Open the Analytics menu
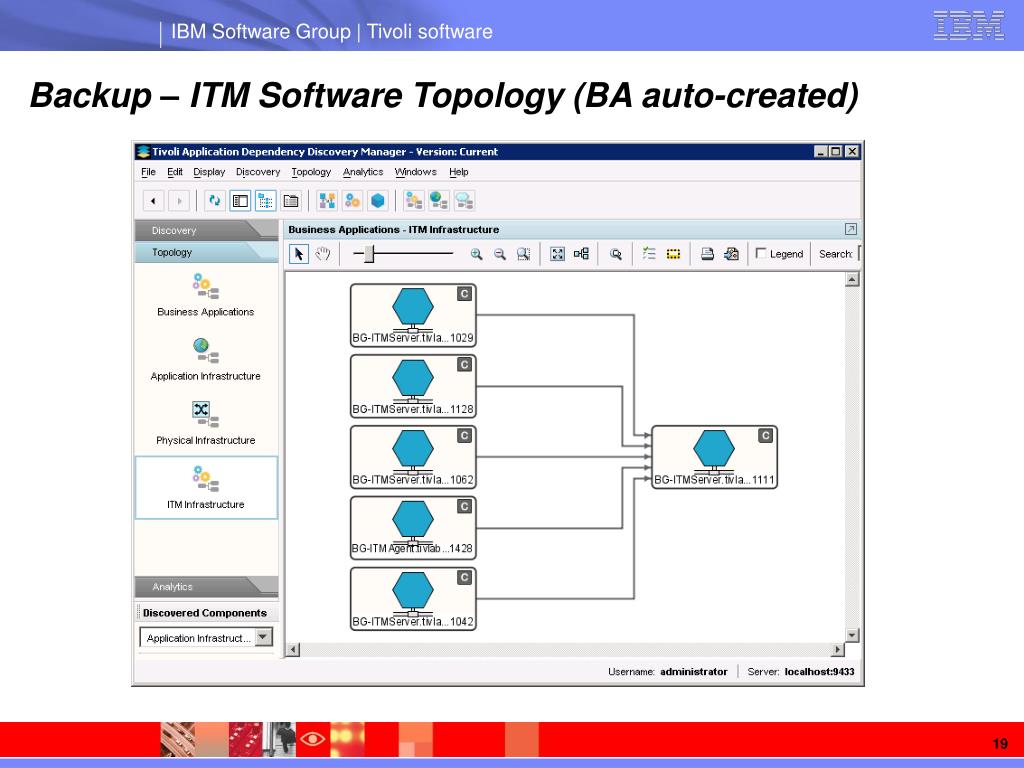The image size is (1024, 768). coord(363,172)
